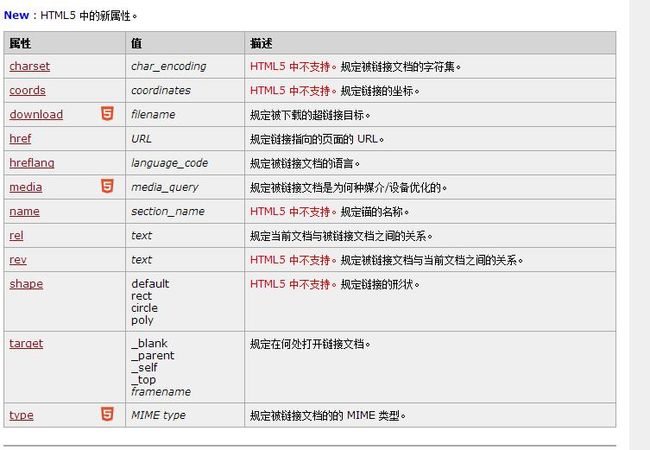Screen dimensions: 650x450
Task: Click the type description mentioning MIME 类型
Action: coord(327,416)
